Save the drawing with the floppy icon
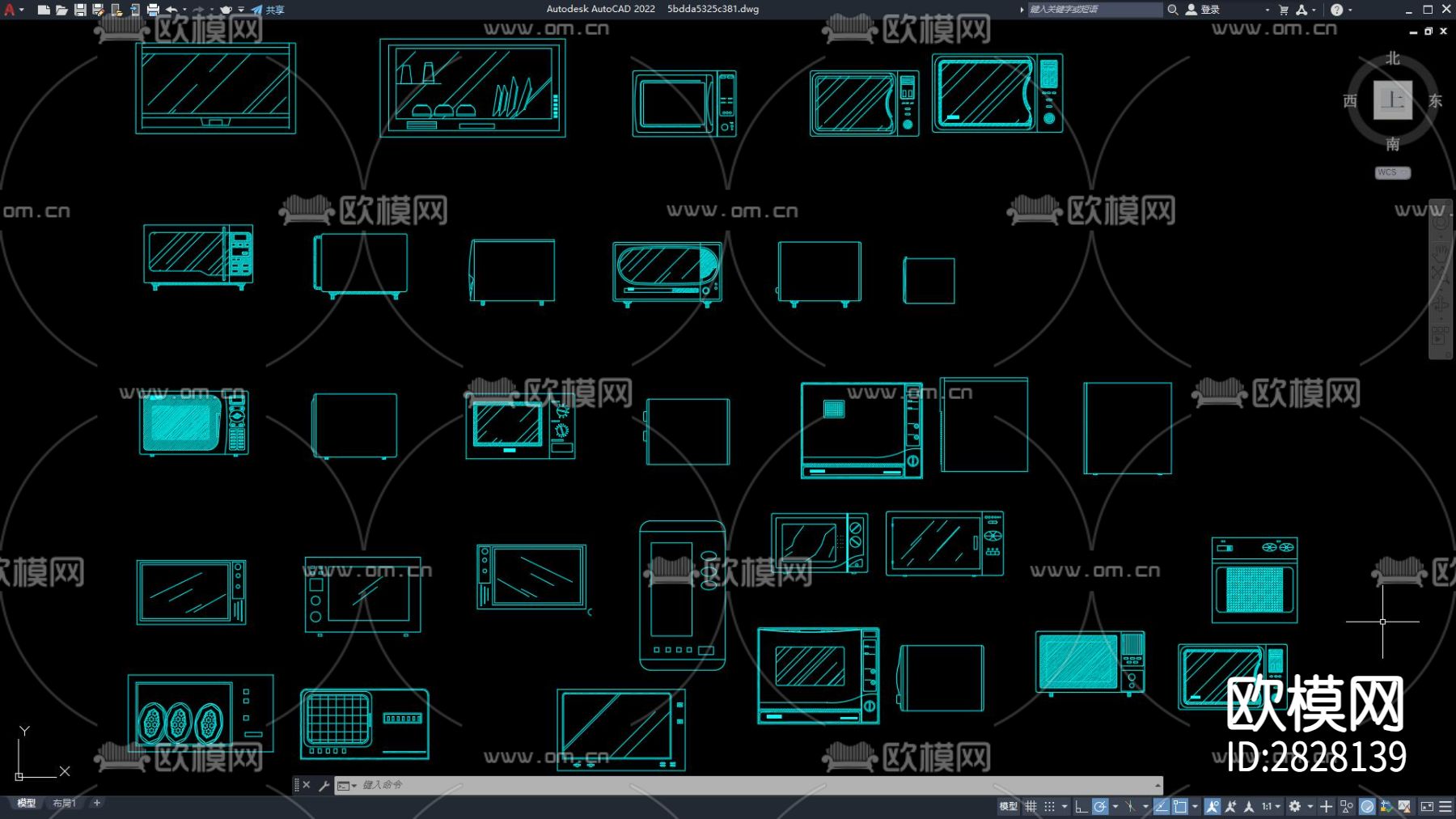1456x819 pixels. click(80, 10)
